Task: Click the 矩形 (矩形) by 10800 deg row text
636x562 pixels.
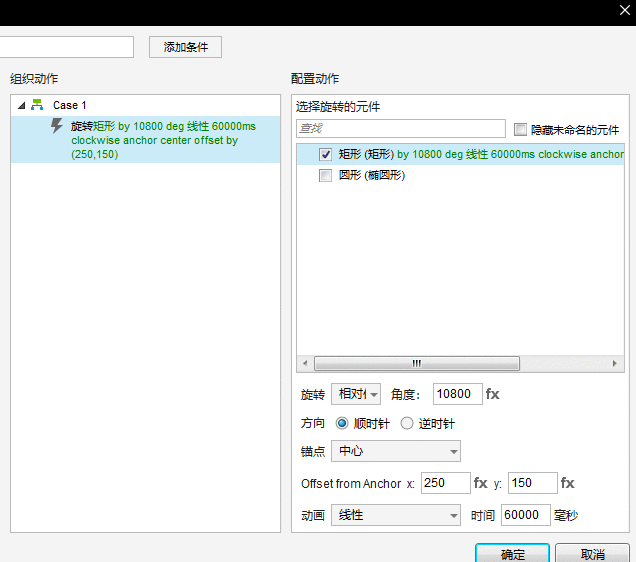Action: tap(481, 154)
